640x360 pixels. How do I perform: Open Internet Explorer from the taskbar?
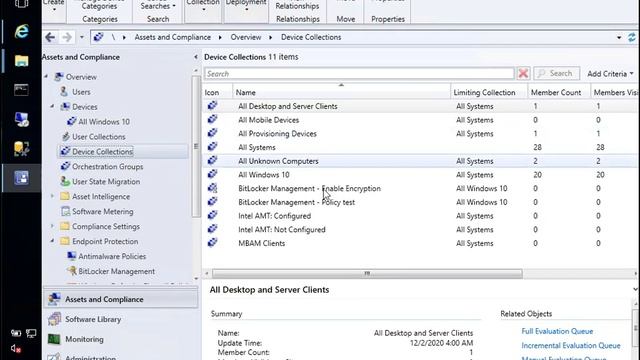(x=21, y=31)
